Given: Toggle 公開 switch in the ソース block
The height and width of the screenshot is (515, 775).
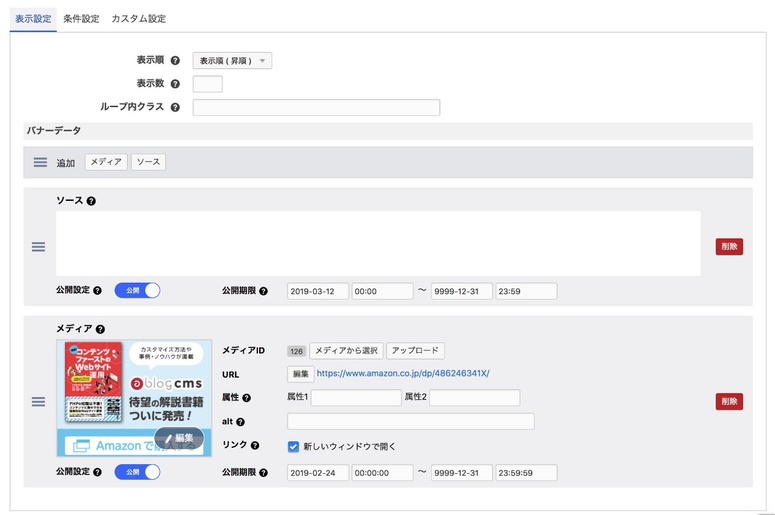Looking at the screenshot, I should pos(137,291).
